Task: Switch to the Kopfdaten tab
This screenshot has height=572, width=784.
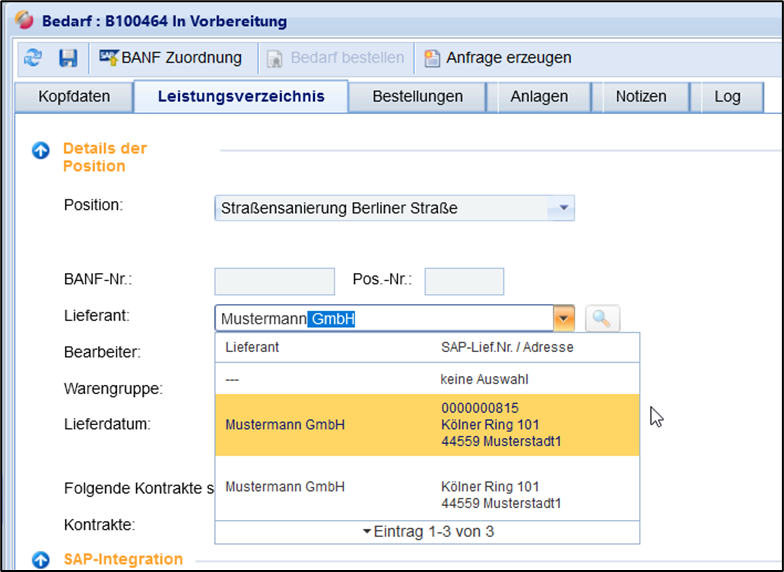Action: [73, 97]
